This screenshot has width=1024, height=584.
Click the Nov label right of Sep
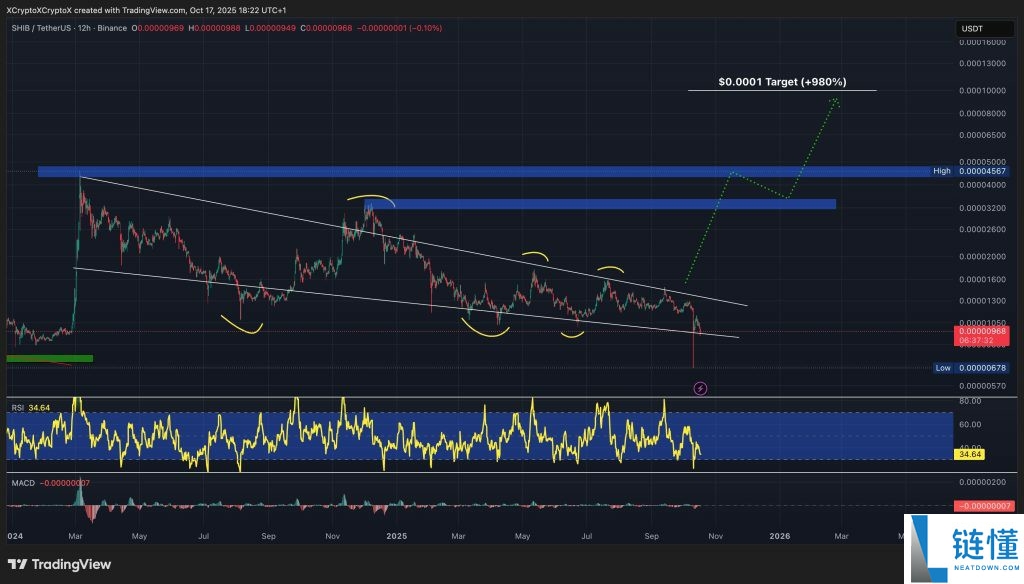(x=714, y=536)
